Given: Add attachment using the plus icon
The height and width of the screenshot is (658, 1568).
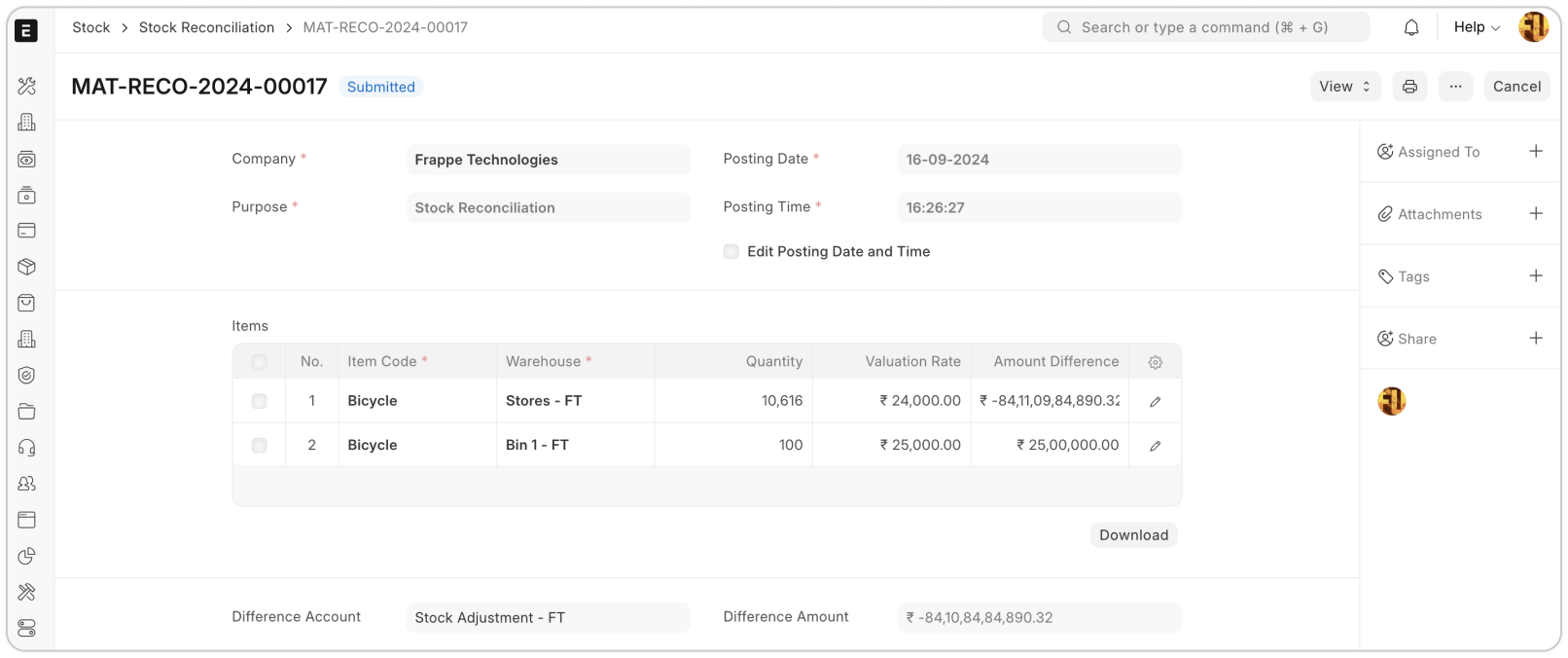Looking at the screenshot, I should point(1536,213).
